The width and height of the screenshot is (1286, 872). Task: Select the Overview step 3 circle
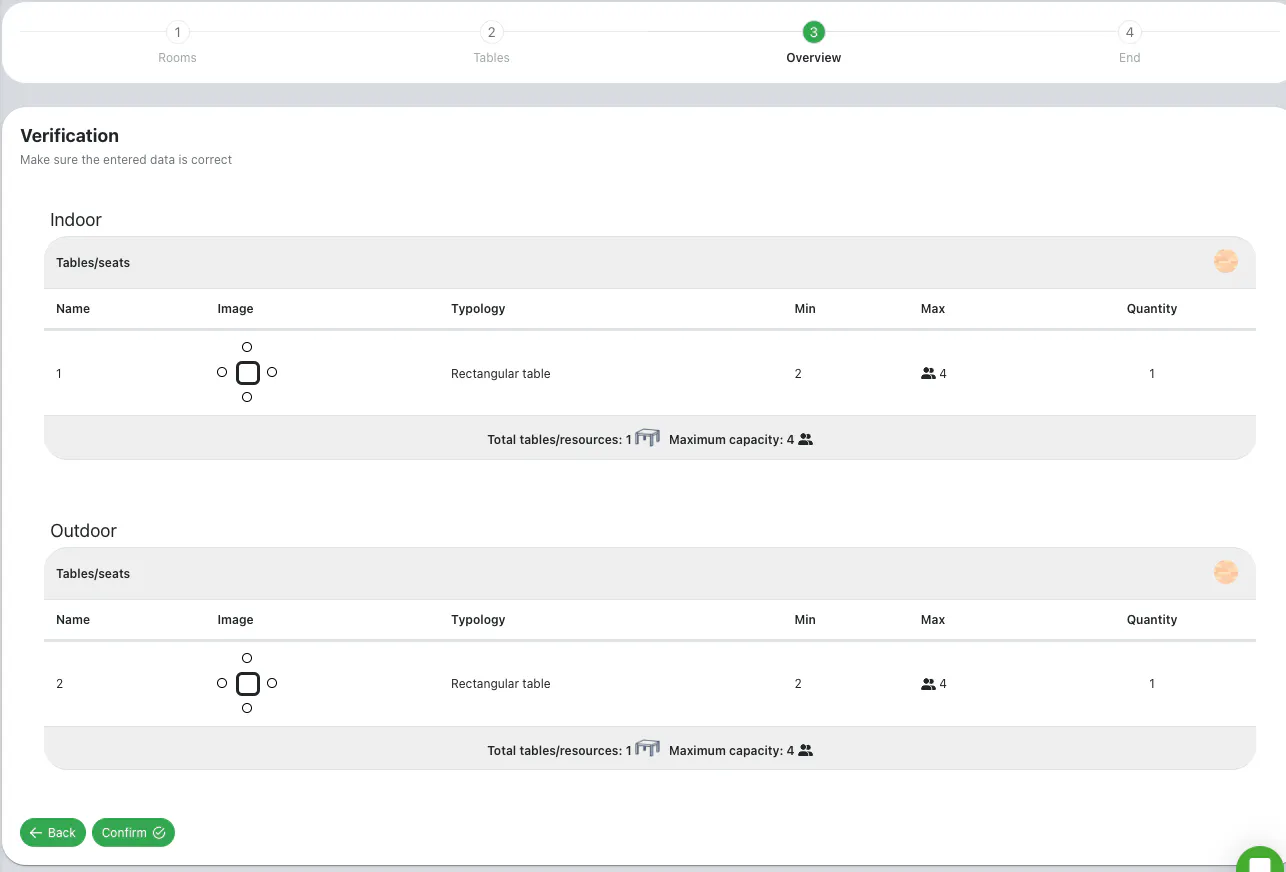[814, 33]
